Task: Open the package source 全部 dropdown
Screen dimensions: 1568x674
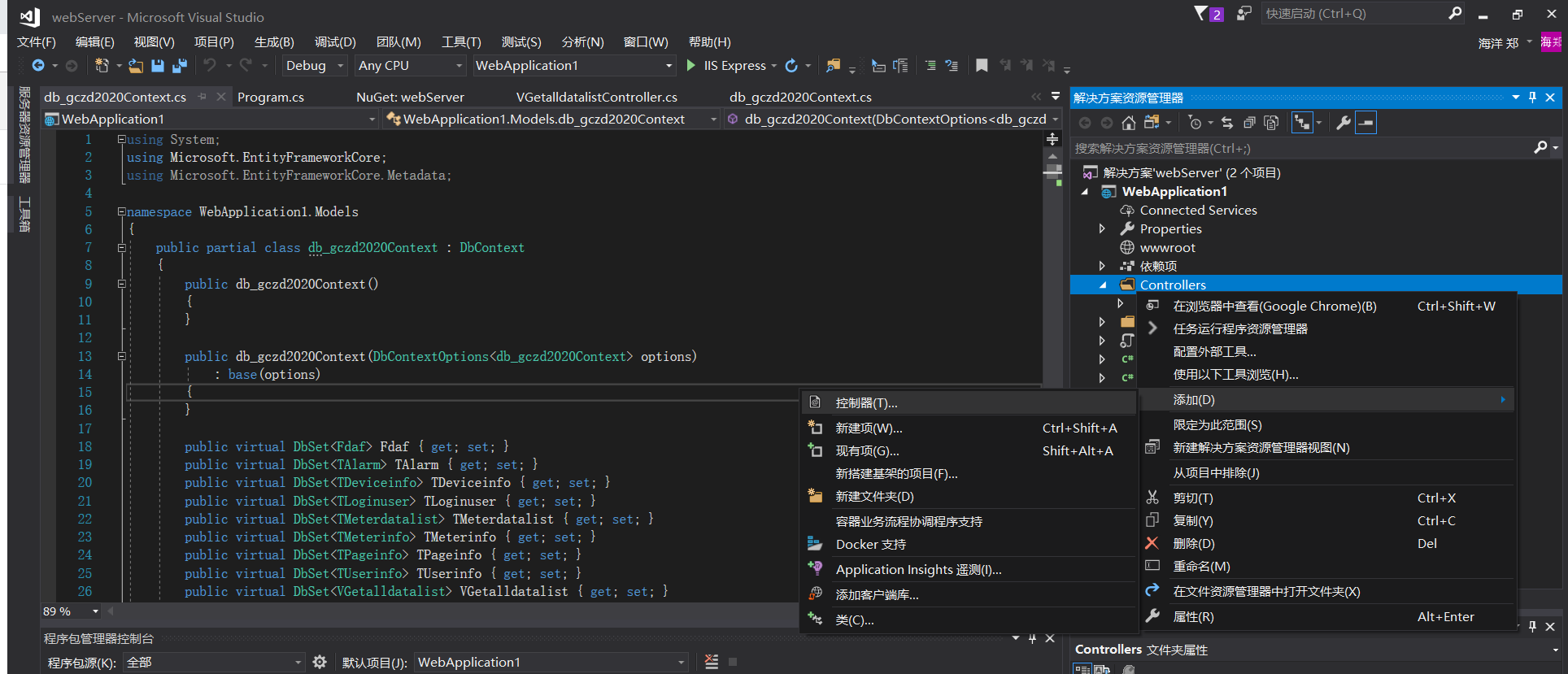Action: [x=215, y=662]
